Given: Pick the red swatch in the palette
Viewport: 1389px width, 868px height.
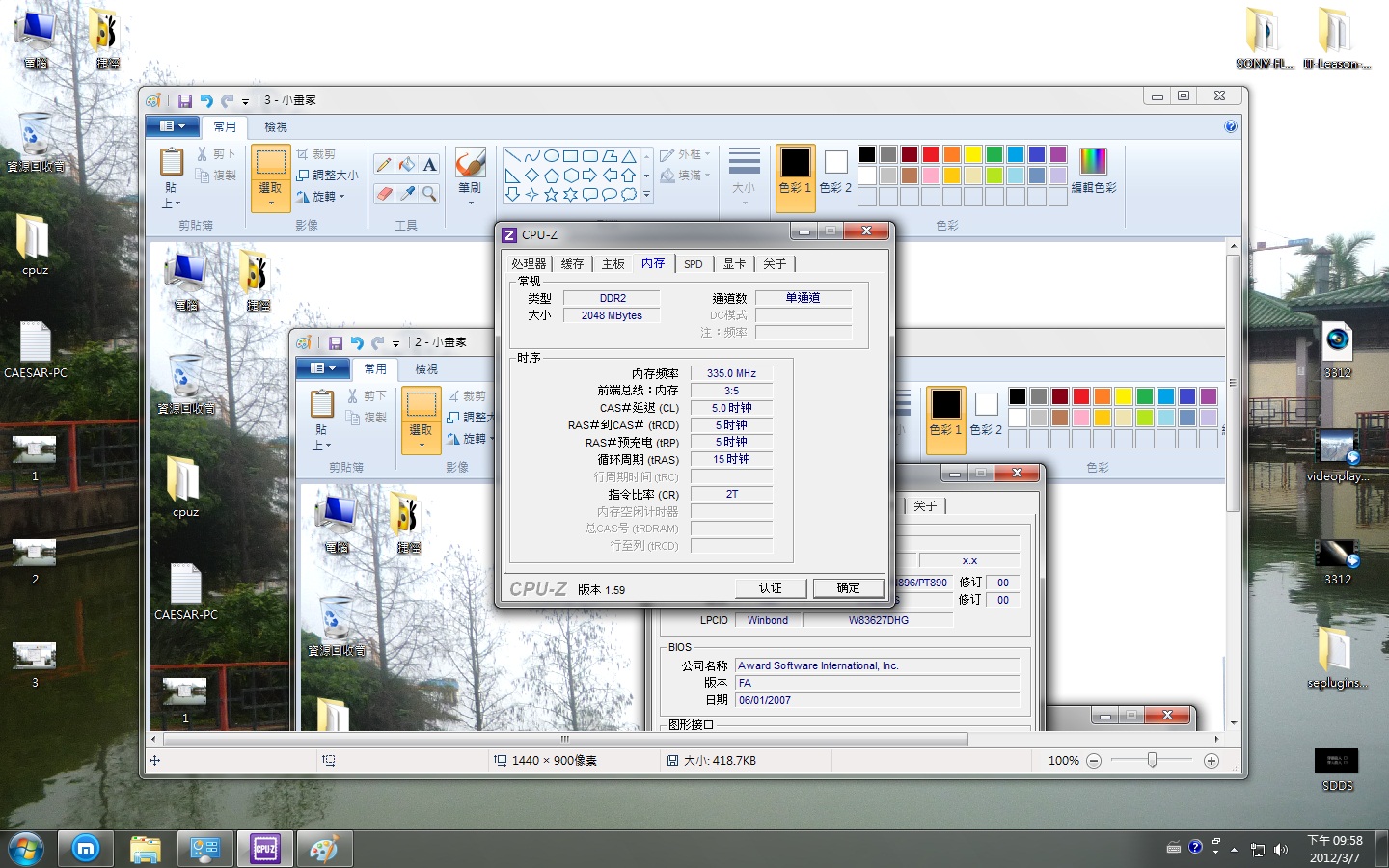Looking at the screenshot, I should coord(931,154).
